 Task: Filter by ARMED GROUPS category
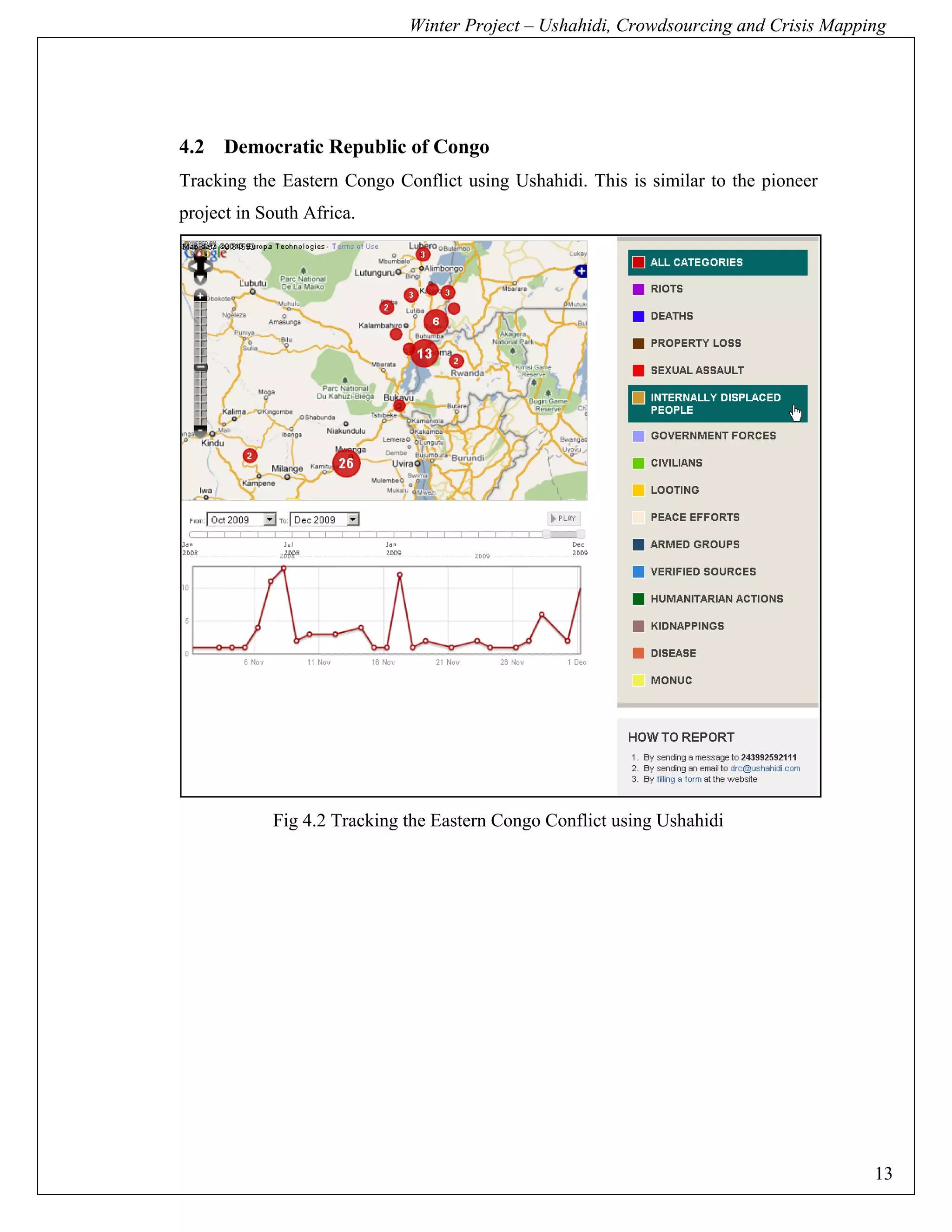click(717, 544)
